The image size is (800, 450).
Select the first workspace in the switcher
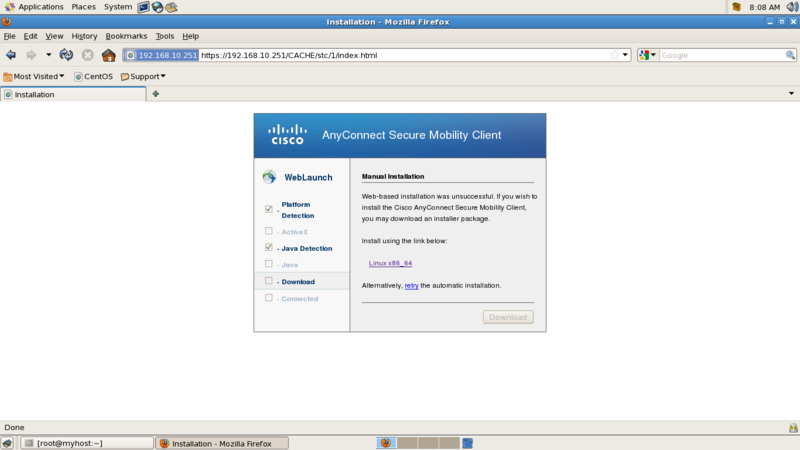click(386, 443)
